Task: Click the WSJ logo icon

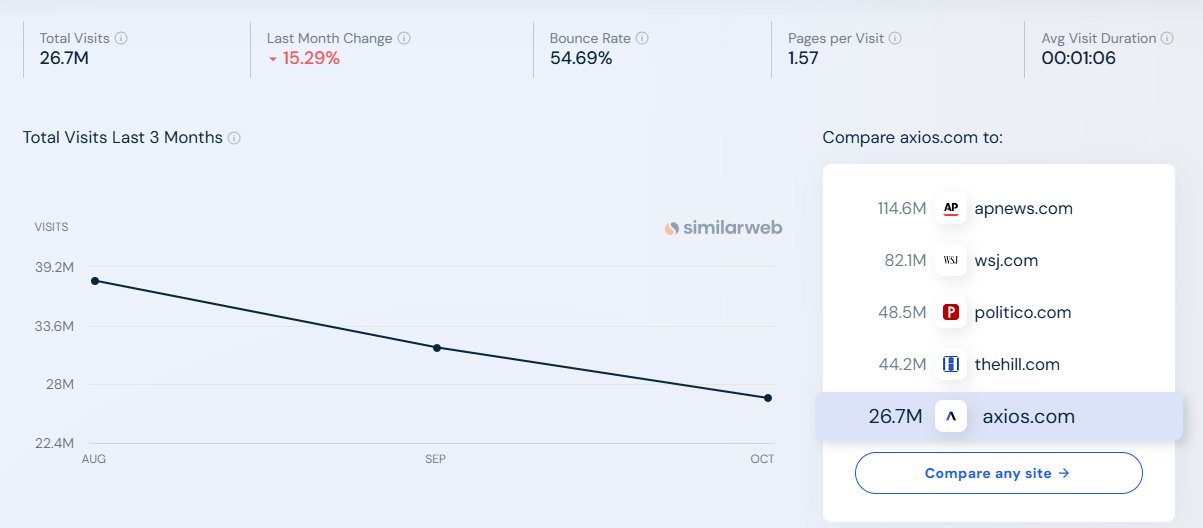Action: click(x=951, y=261)
